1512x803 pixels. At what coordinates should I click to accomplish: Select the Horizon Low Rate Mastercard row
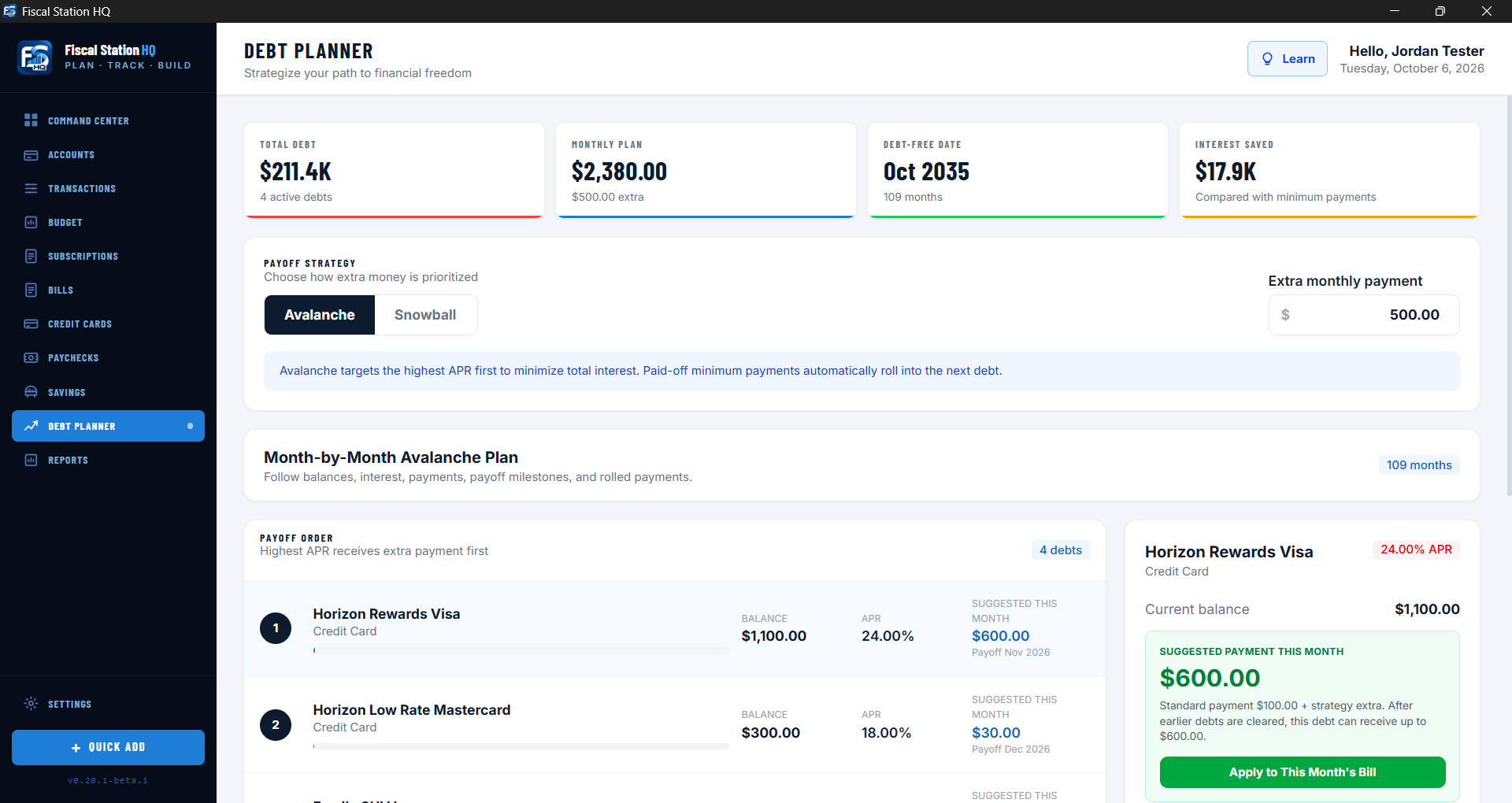[x=674, y=725]
